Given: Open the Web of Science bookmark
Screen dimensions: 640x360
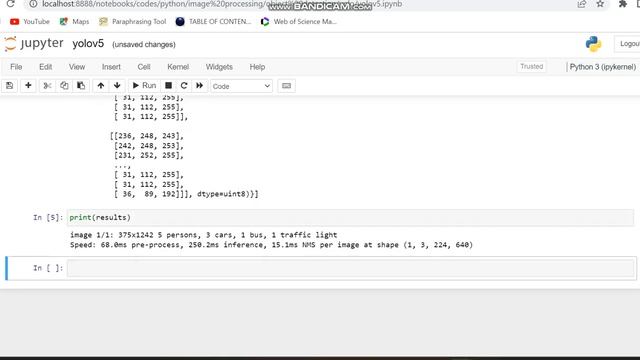Looking at the screenshot, I should pos(299,22).
